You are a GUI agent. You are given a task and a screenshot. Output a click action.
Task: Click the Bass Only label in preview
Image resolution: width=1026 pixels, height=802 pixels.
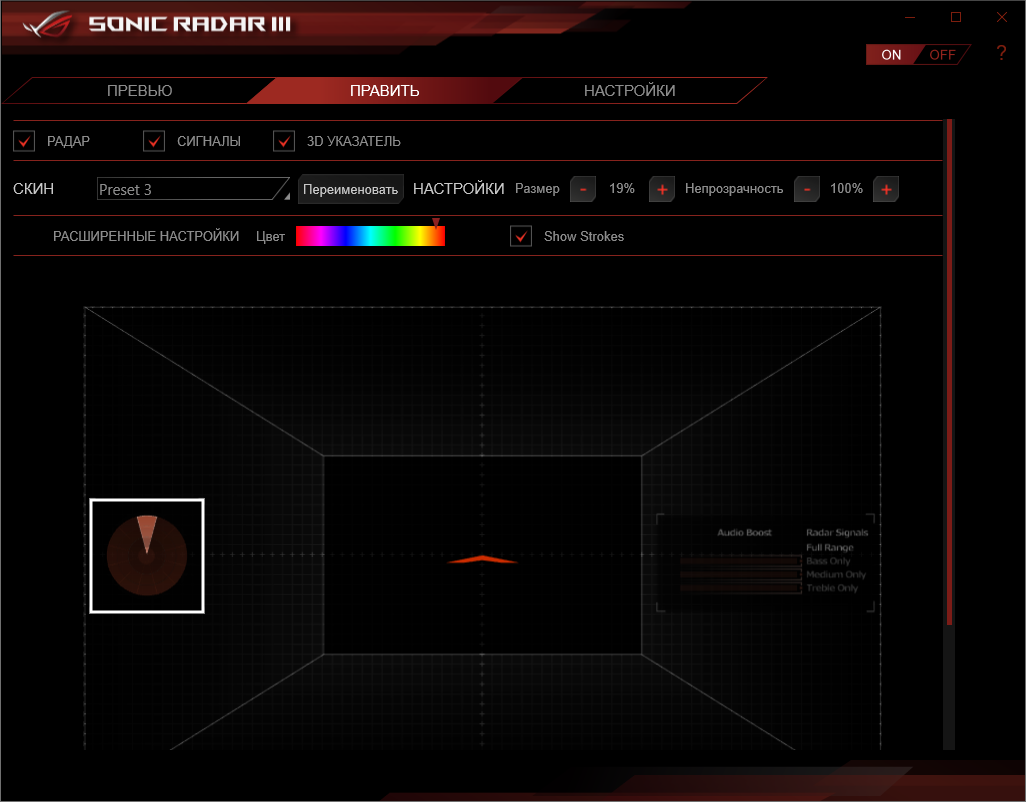pos(828,561)
